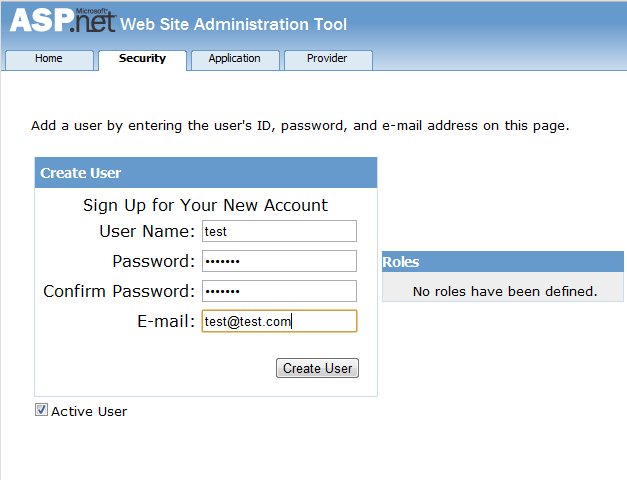Image resolution: width=627 pixels, height=480 pixels.
Task: Click the E-mail address field
Action: (279, 321)
